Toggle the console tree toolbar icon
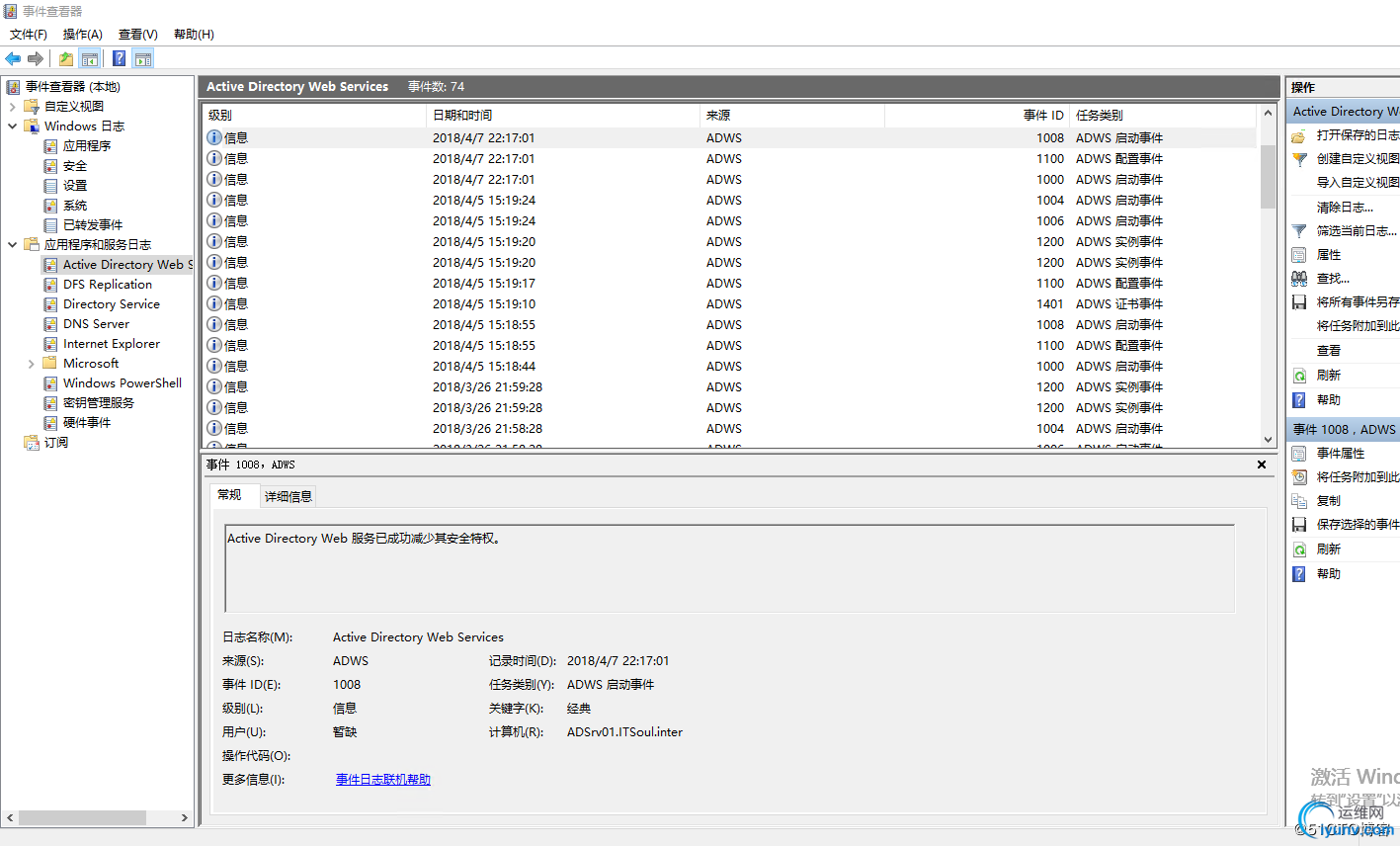The width and height of the screenshot is (1400, 846). coord(90,58)
